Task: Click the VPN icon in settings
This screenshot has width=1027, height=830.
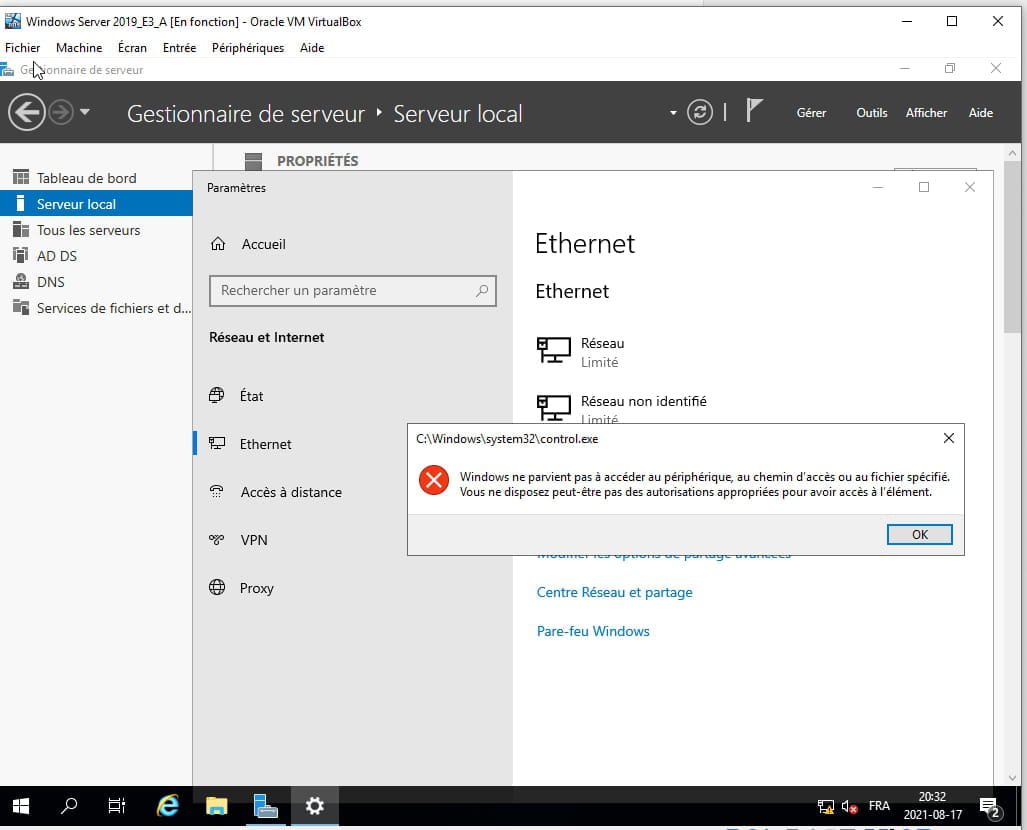Action: click(x=216, y=539)
